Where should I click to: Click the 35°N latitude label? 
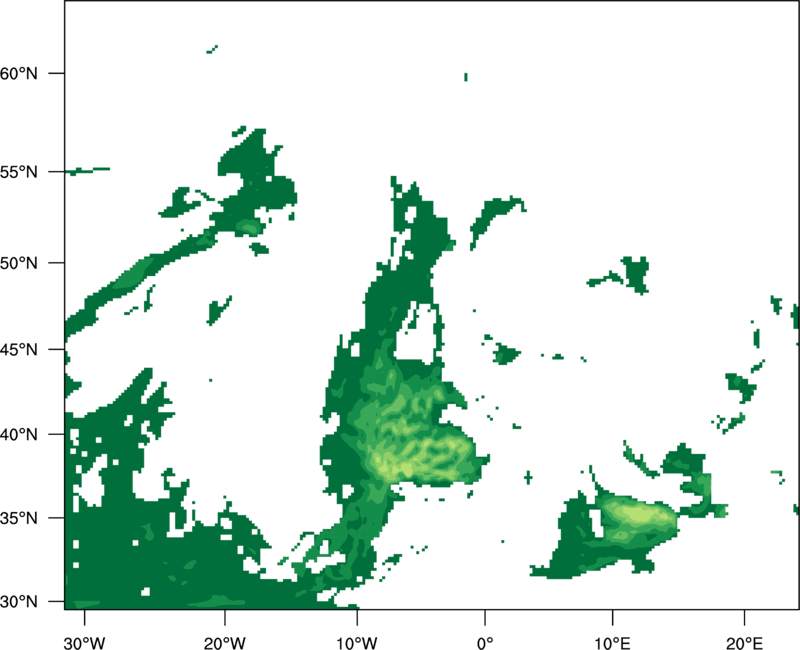click(x=19, y=518)
